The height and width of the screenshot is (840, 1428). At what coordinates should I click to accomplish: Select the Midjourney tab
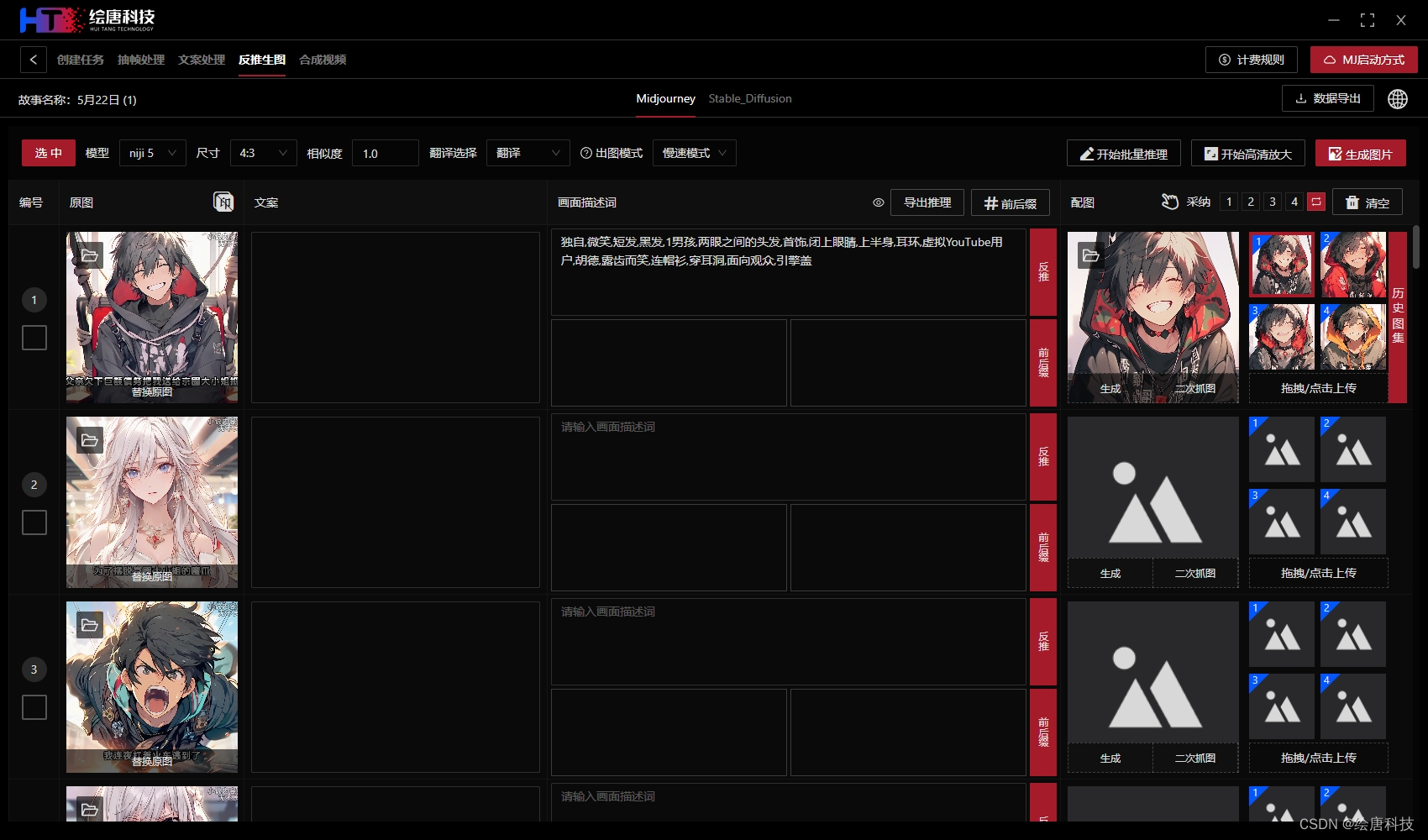pos(665,98)
